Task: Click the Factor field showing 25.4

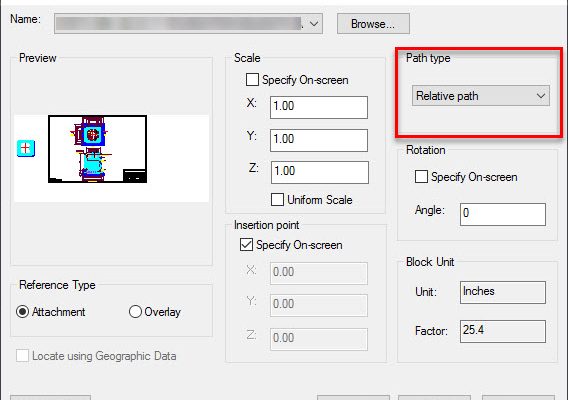Action: [503, 331]
